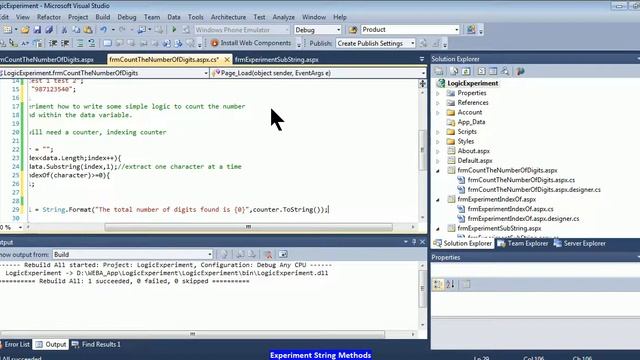The image size is (640, 360).
Task: Switch Properties to Categorized view
Action: coord(438,284)
